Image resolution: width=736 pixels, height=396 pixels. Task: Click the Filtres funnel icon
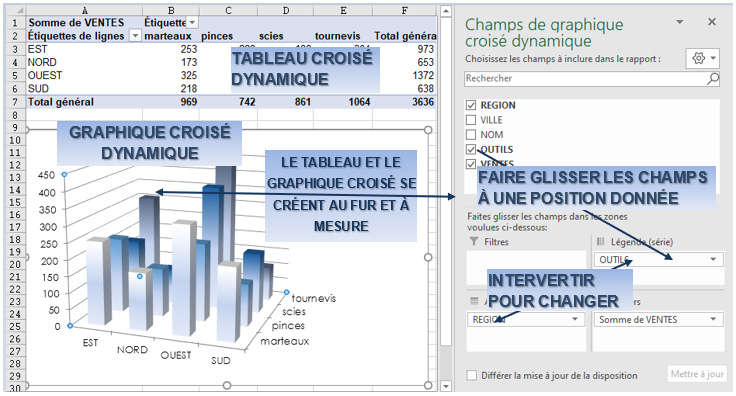click(474, 242)
